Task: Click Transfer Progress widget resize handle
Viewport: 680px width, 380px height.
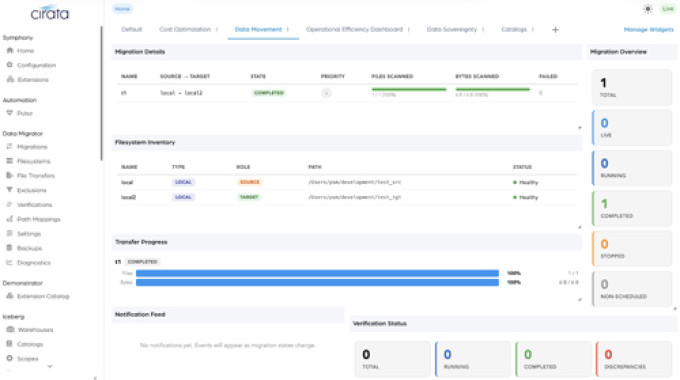Action: (x=579, y=300)
